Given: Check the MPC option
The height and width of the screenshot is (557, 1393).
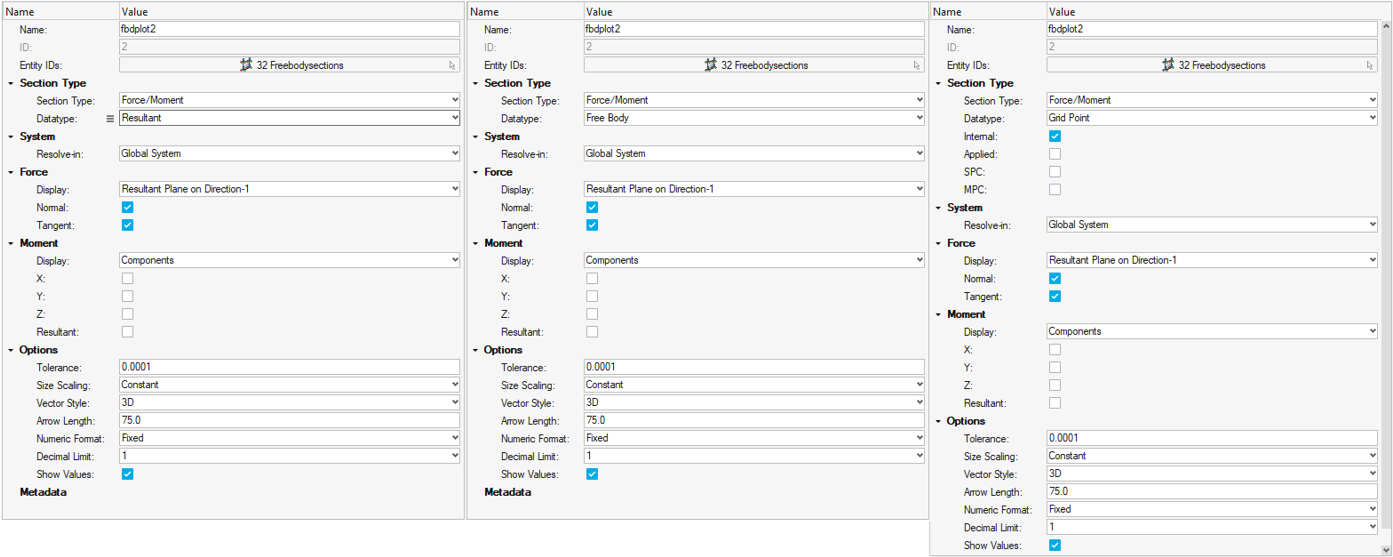Looking at the screenshot, I should [x=1054, y=189].
